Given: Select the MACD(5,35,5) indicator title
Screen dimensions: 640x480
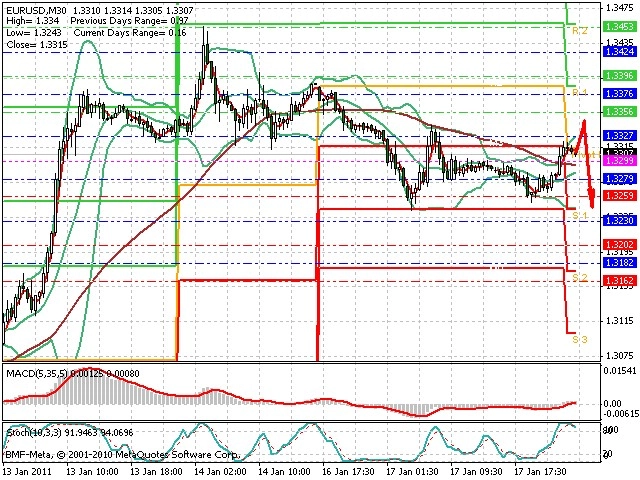Looking at the screenshot, I should (37, 373).
